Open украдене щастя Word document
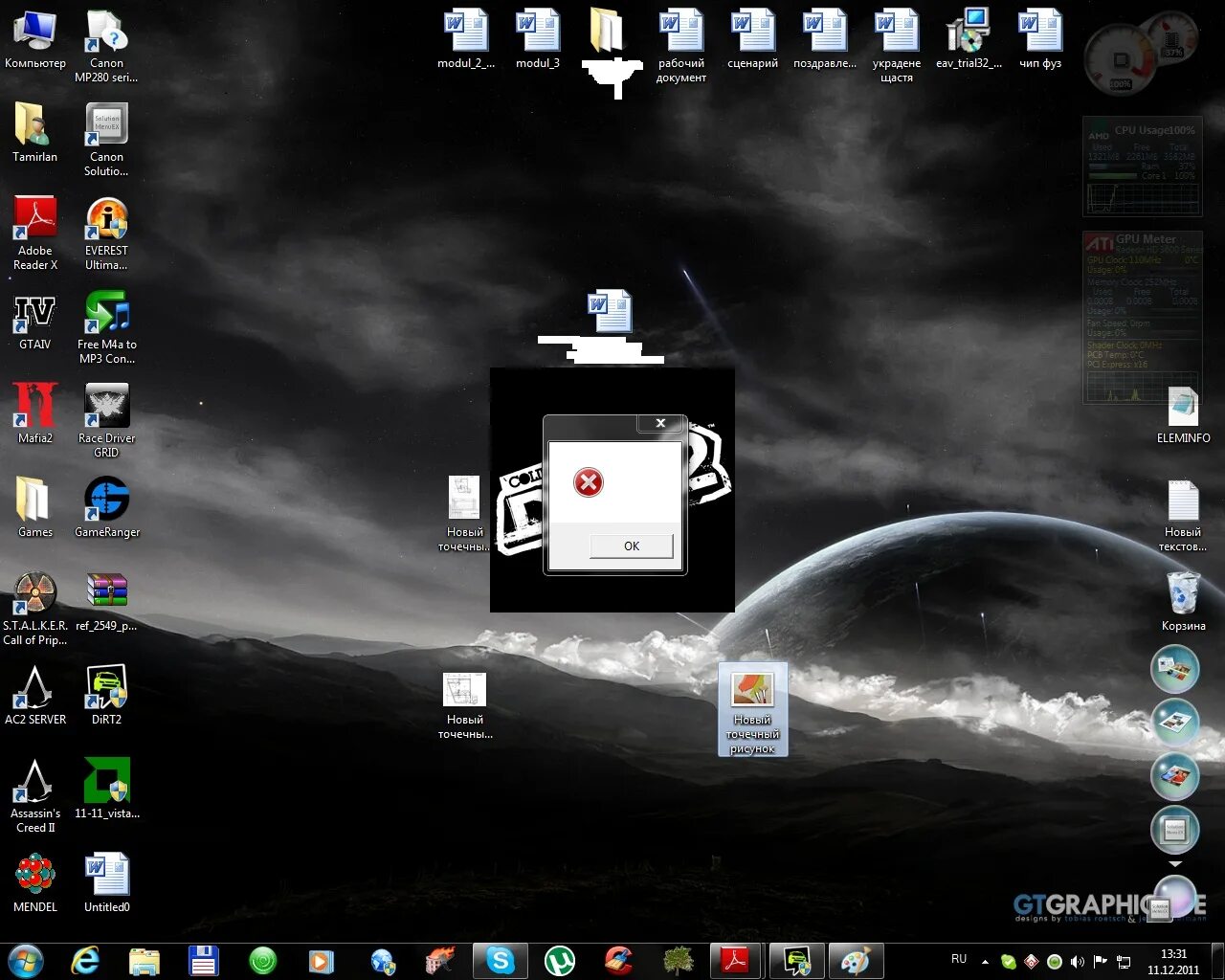This screenshot has width=1225, height=980. [897, 46]
